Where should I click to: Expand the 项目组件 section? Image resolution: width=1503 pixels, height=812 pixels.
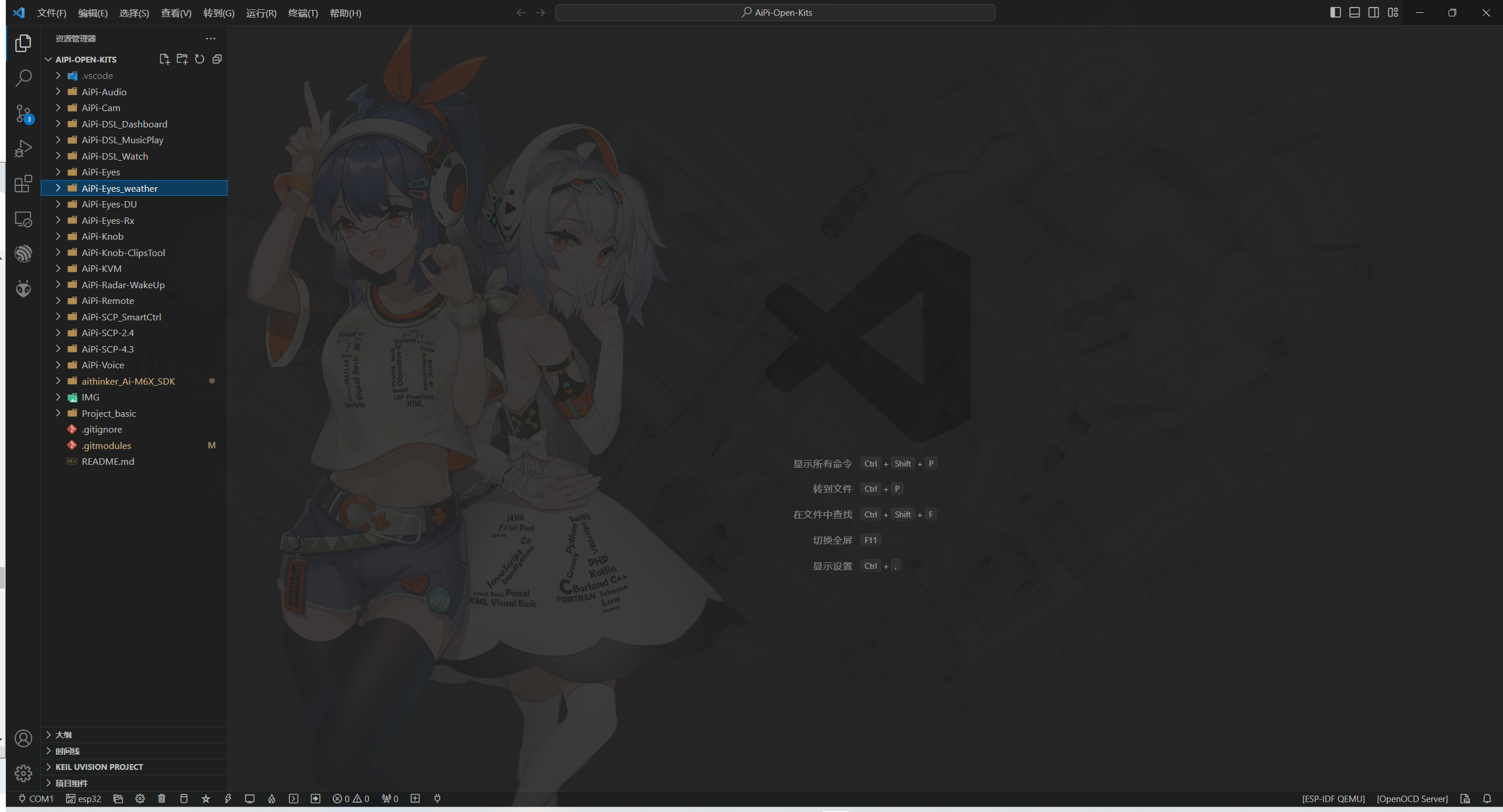click(x=134, y=783)
